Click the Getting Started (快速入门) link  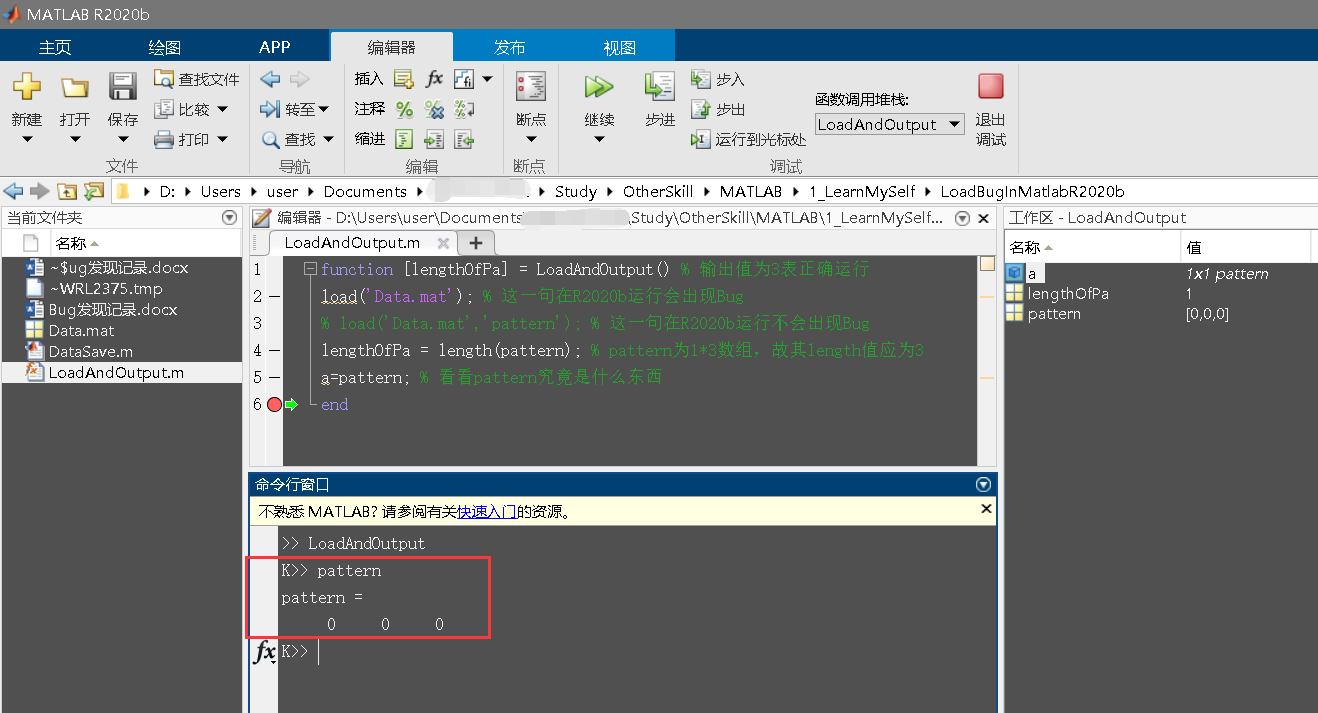[x=486, y=511]
